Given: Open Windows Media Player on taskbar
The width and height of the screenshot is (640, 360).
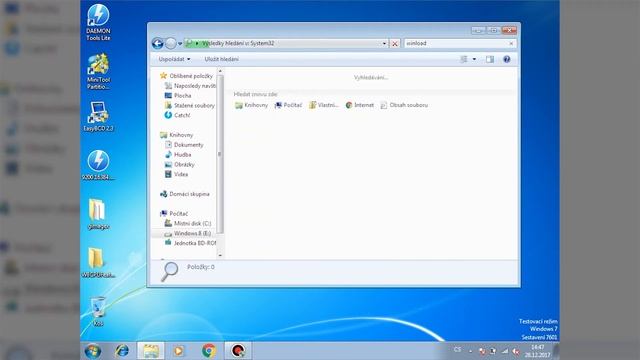Looking at the screenshot, I should (x=179, y=351).
